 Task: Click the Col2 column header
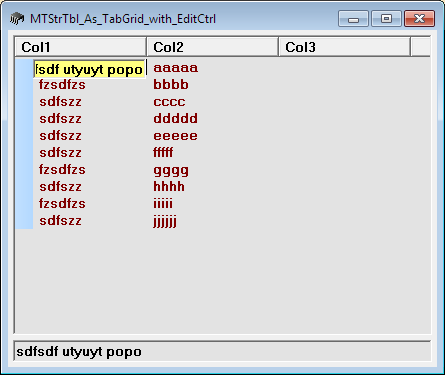(212, 47)
